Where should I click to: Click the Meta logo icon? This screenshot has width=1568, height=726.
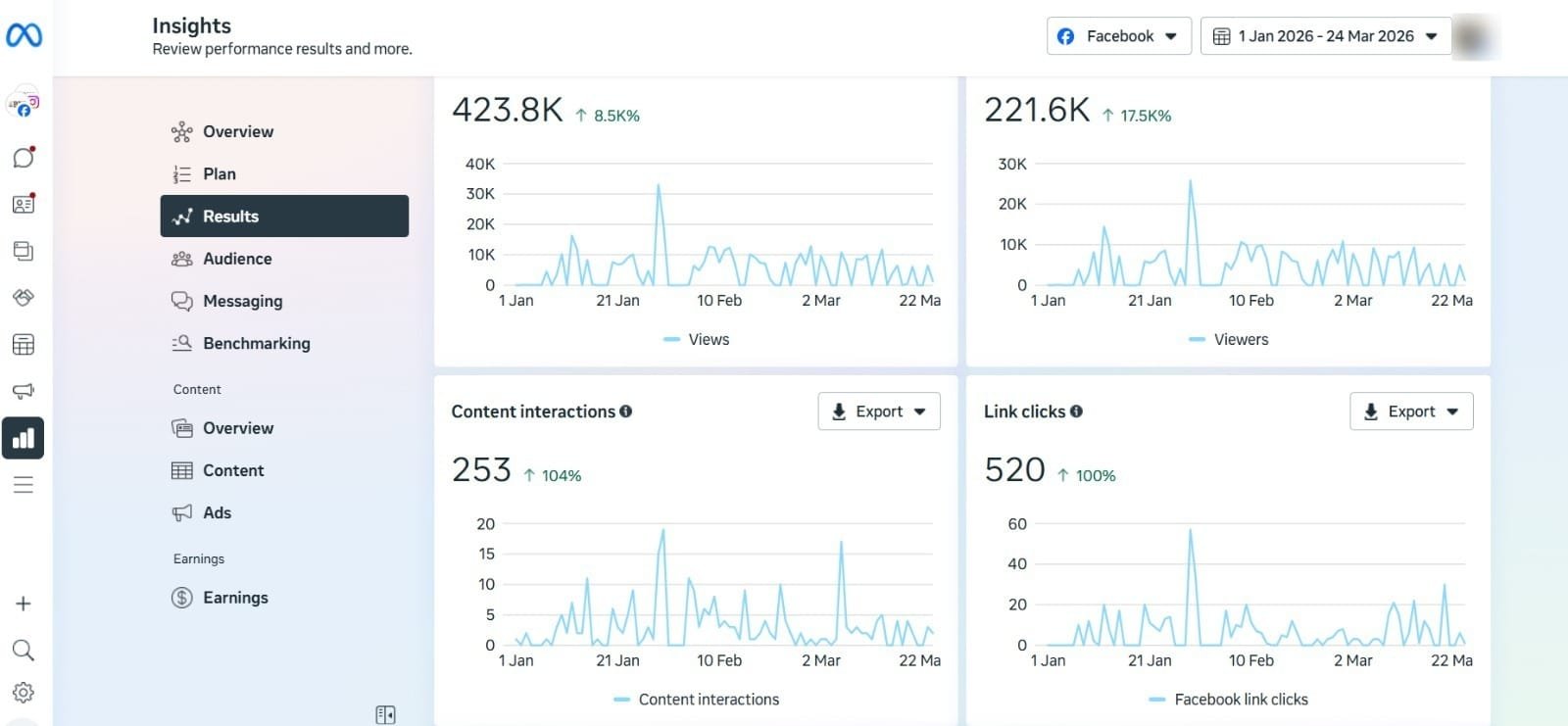tap(24, 36)
